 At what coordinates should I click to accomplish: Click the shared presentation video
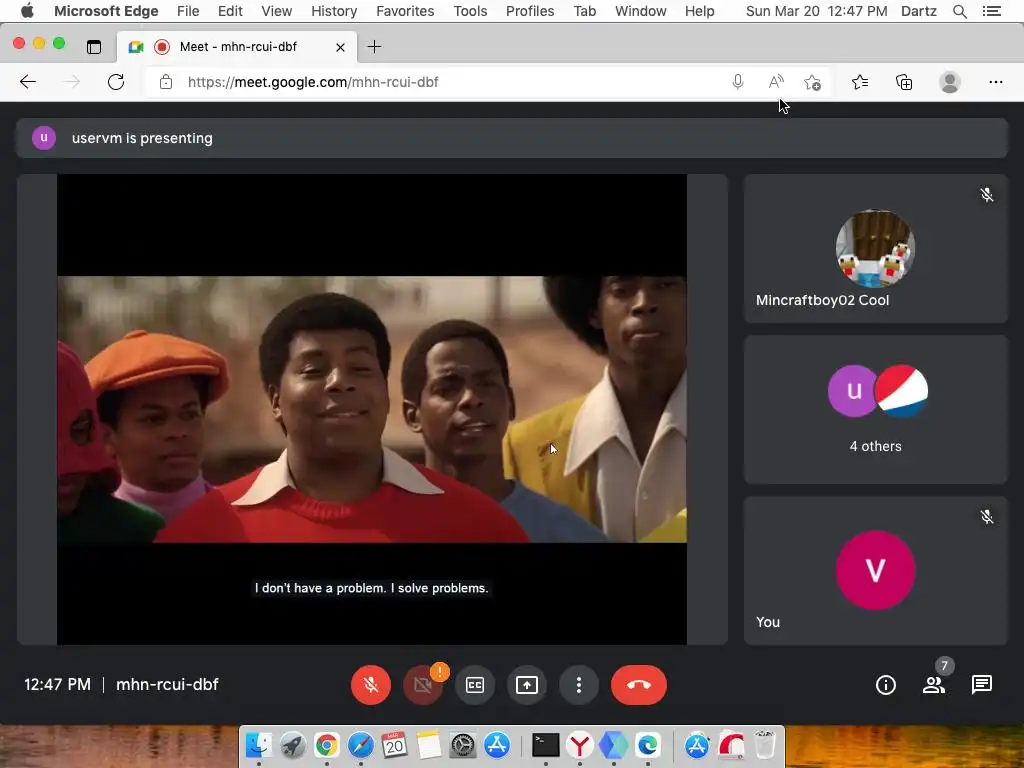372,409
